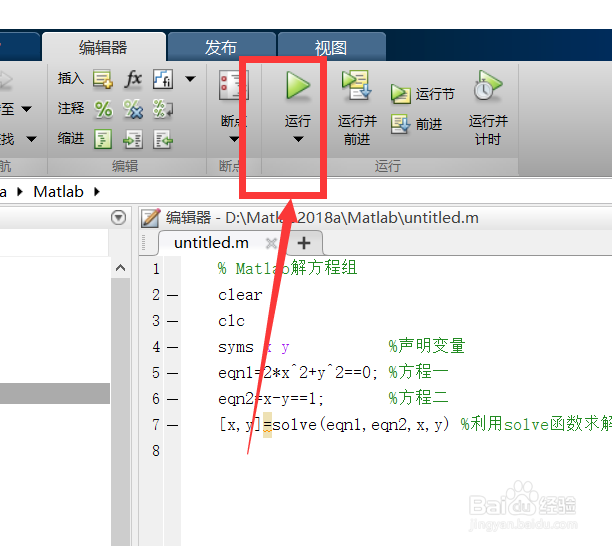Screen dimensions: 612x546
Task: Click 运行并计时 run and time icon
Action: (487, 85)
